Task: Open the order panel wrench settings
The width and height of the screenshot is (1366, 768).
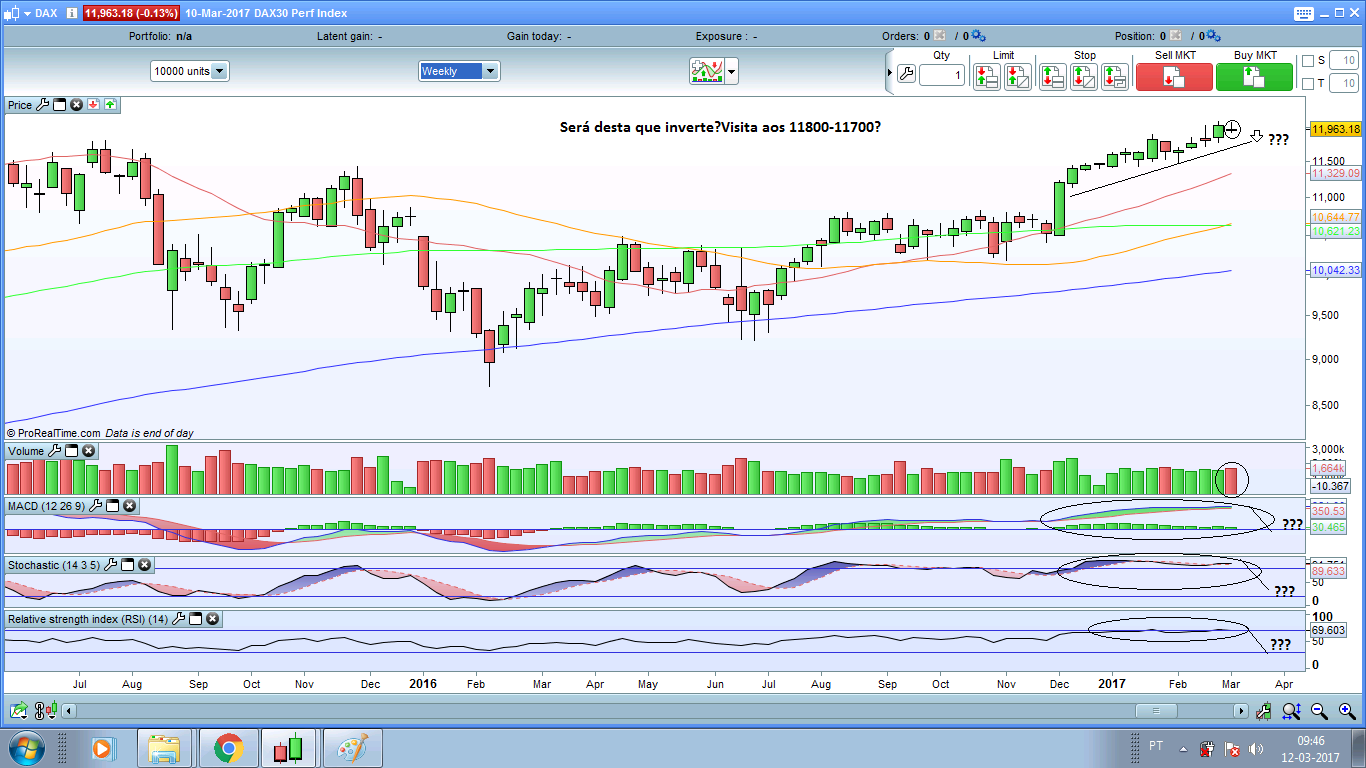Action: 906,74
